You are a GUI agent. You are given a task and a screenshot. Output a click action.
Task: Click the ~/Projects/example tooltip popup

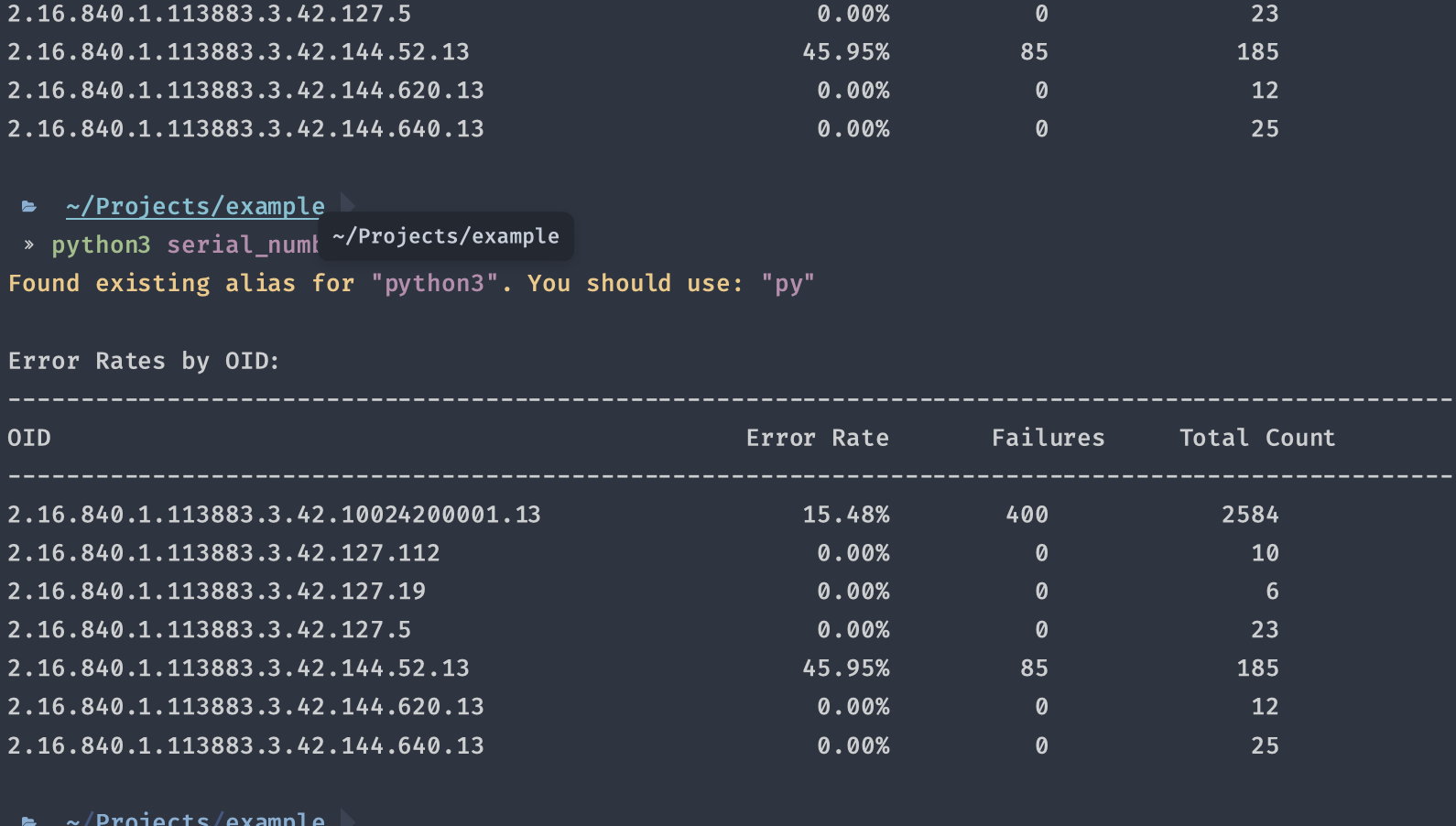pyautogui.click(x=446, y=236)
